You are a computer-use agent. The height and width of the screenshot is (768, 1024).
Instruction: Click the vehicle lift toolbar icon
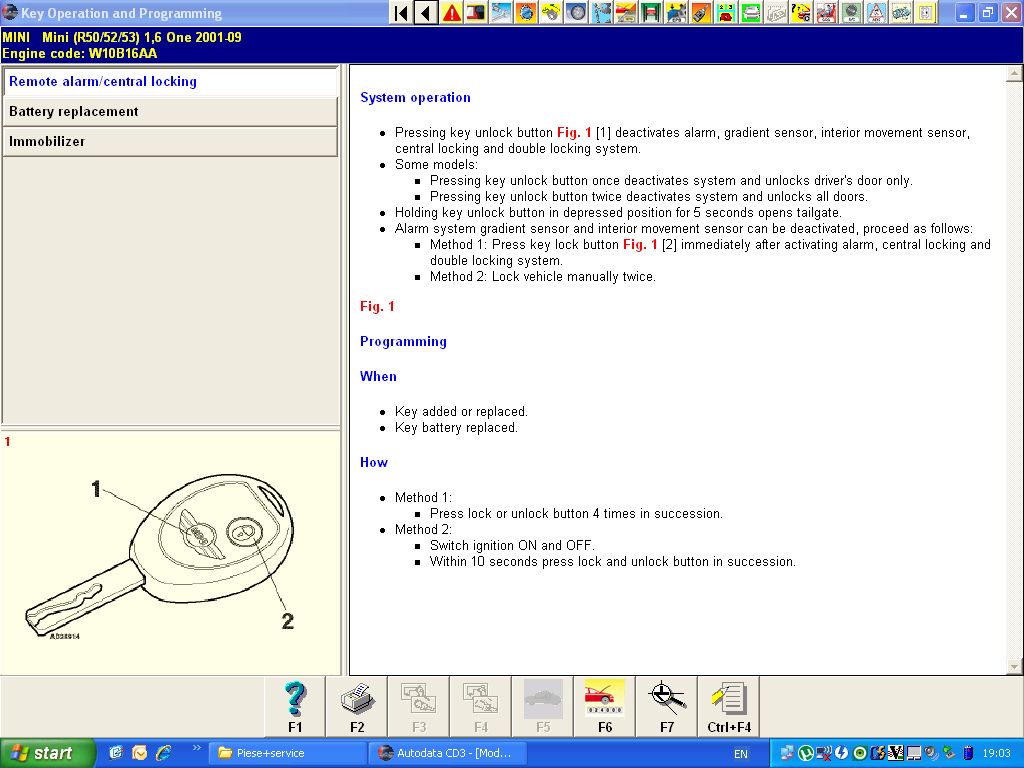point(651,13)
